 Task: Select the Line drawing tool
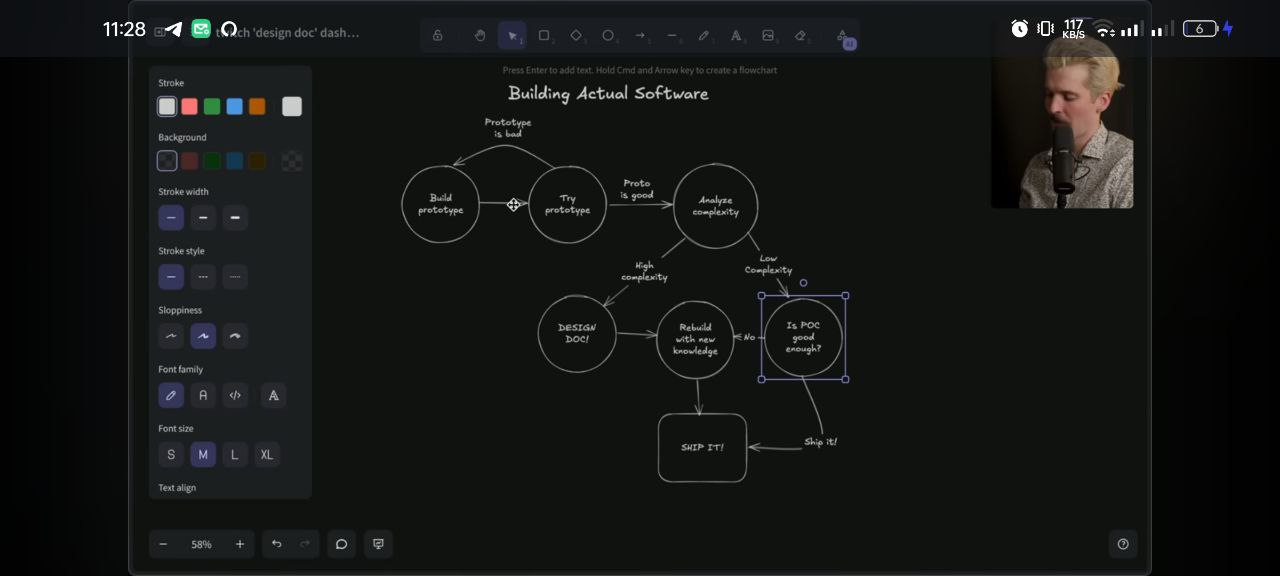672,35
